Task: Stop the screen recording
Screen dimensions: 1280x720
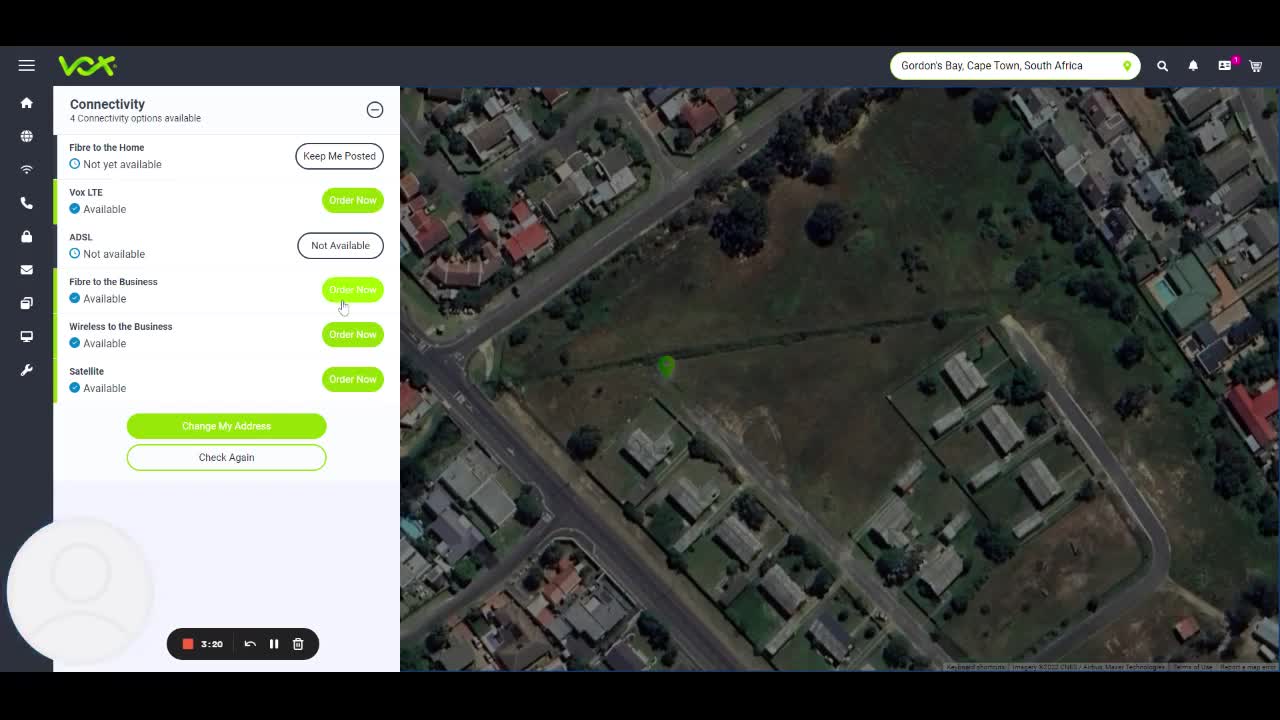Action: coord(187,644)
